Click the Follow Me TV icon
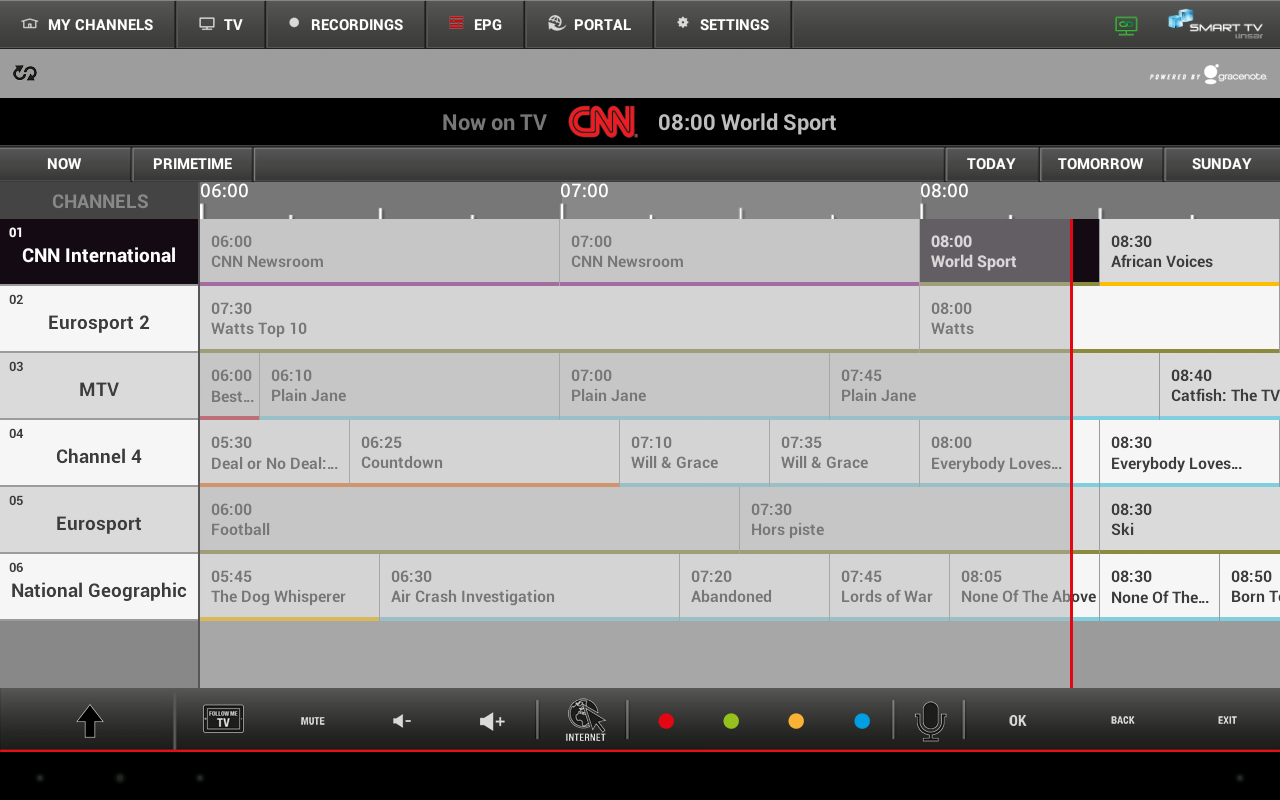1280x800 pixels. 223,719
